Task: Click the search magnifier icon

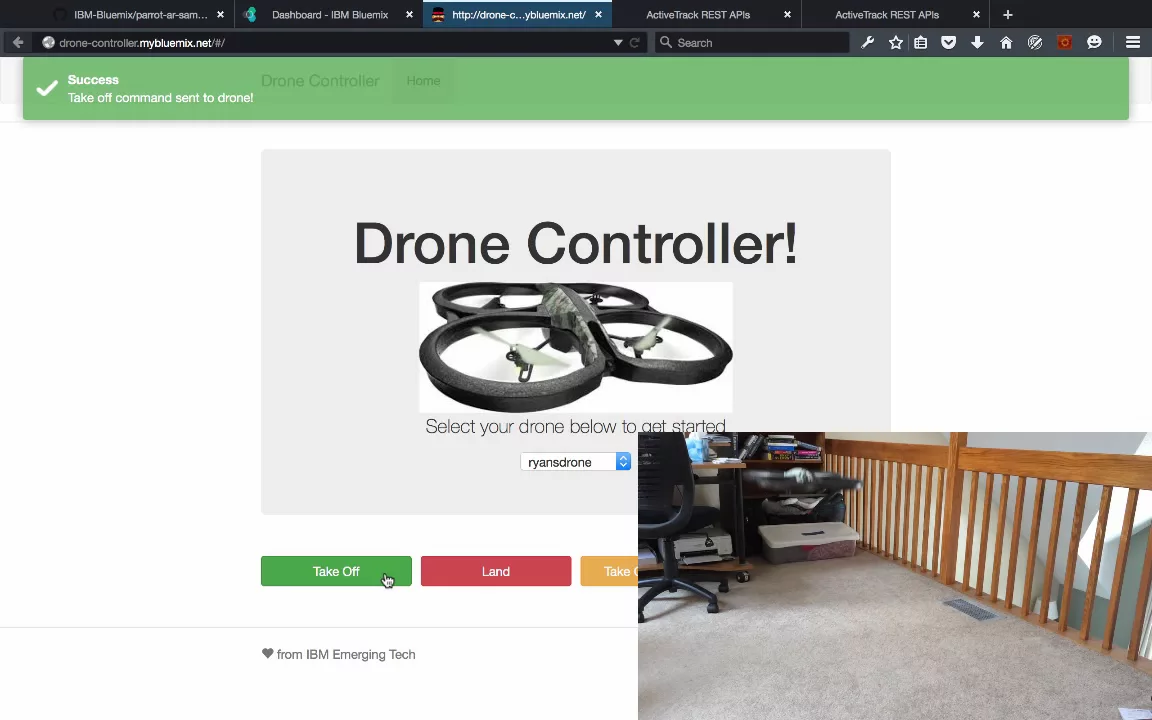Action: coord(666,43)
